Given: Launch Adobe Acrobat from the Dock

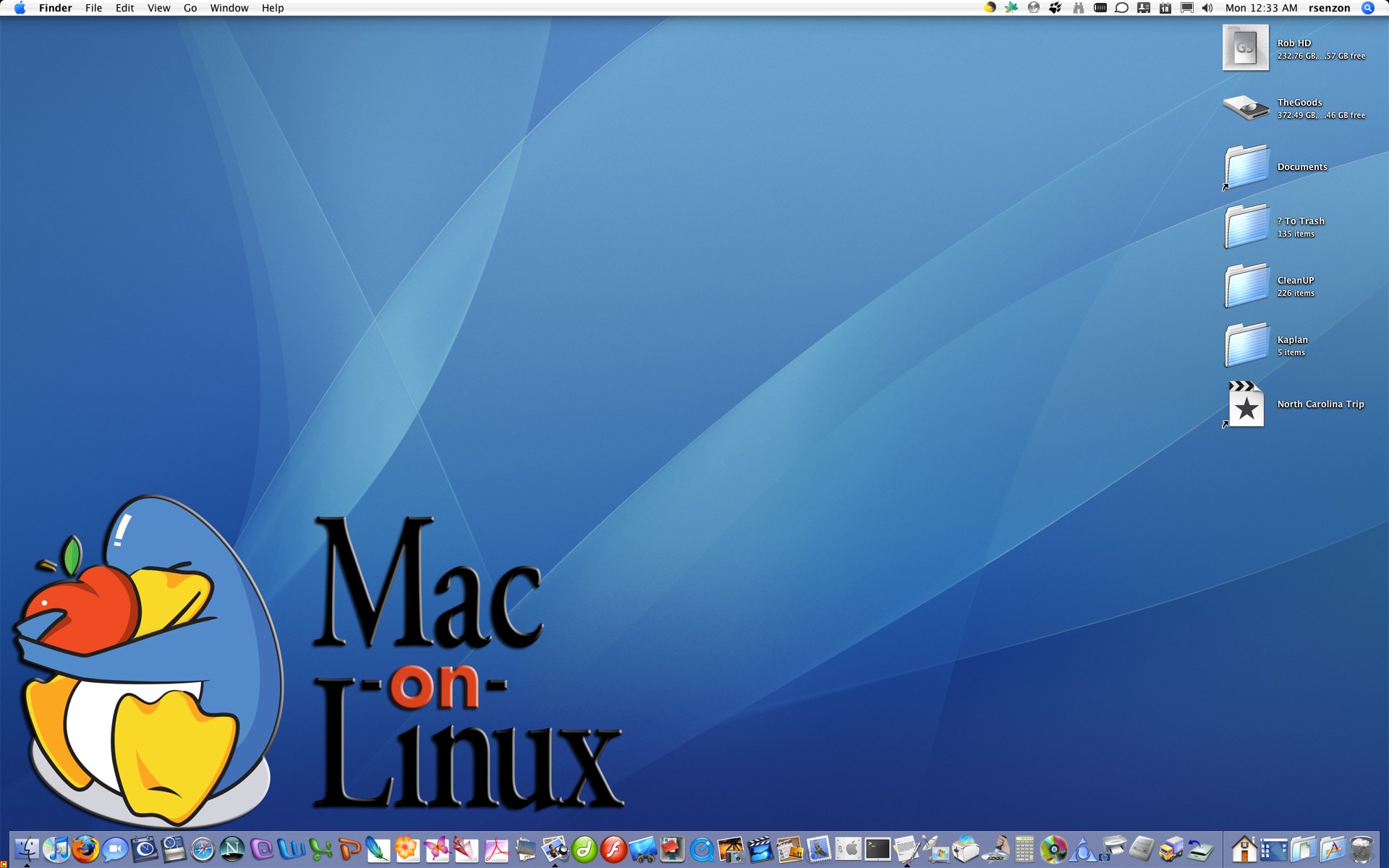Looking at the screenshot, I should pos(496,849).
